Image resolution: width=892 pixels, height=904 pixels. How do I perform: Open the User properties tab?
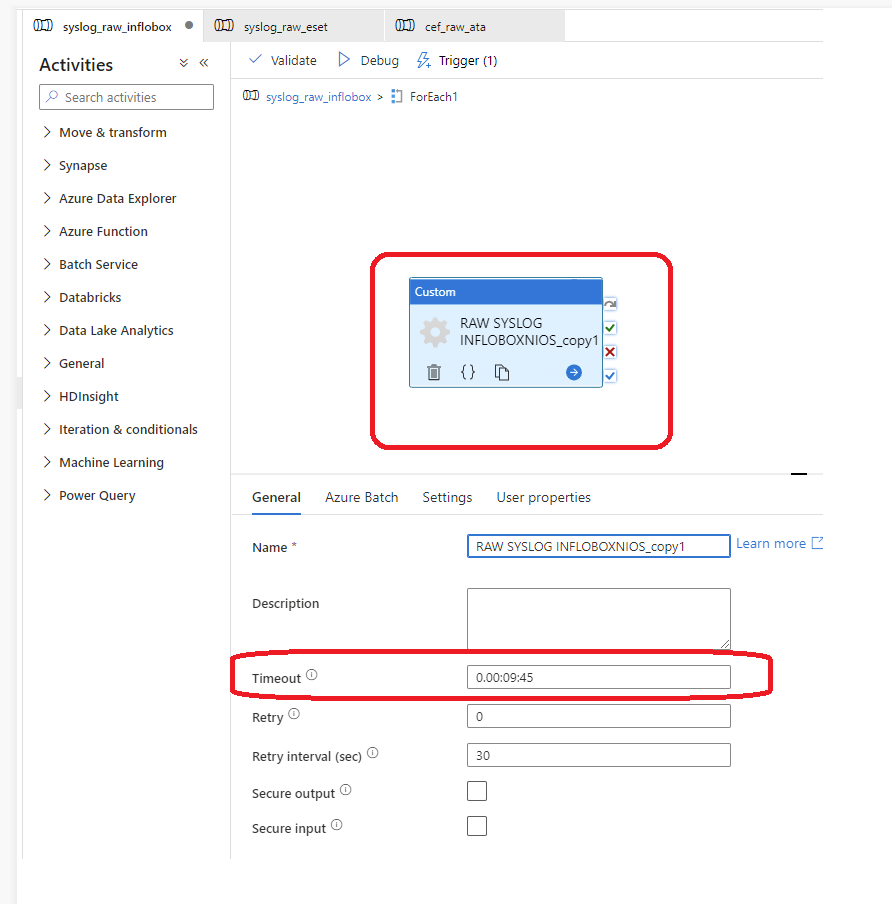click(543, 498)
